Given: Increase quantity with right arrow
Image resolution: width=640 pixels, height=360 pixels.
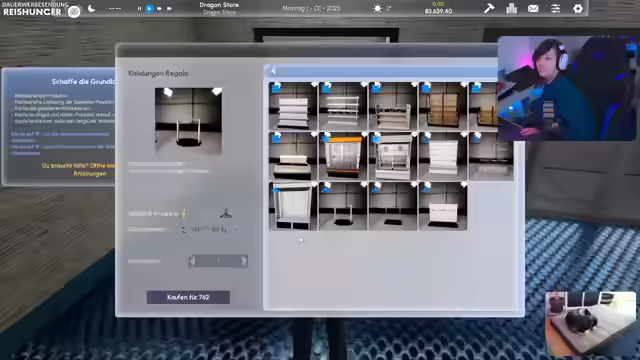Looking at the screenshot, I should click(x=244, y=261).
